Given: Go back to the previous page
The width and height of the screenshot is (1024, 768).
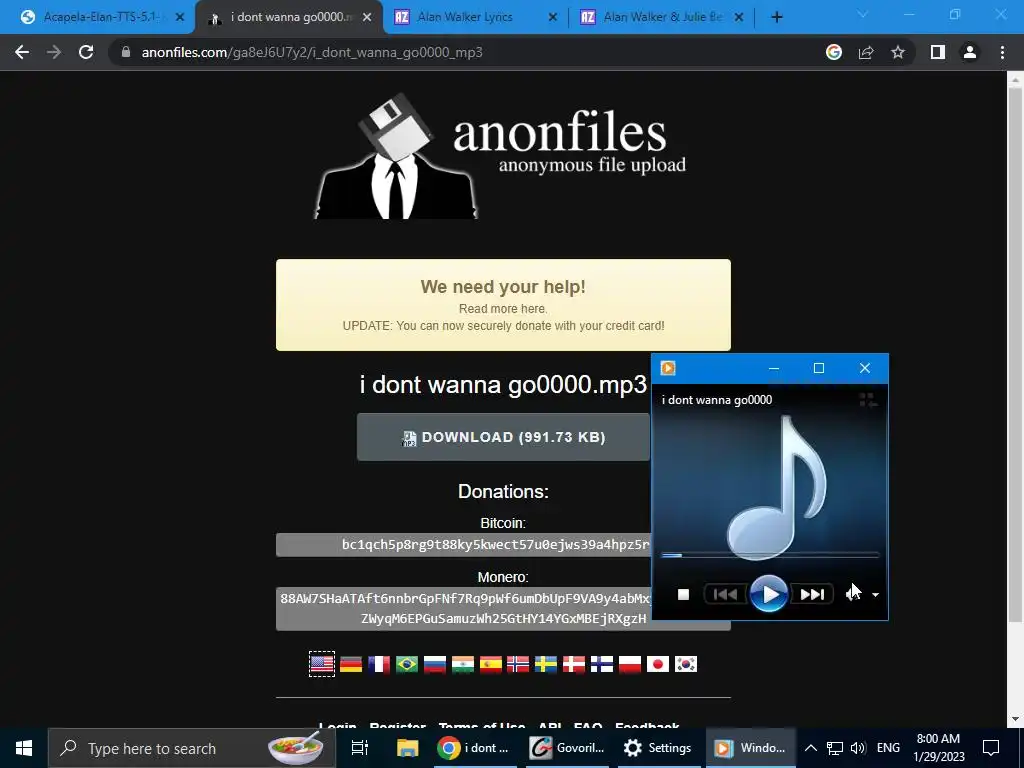Looking at the screenshot, I should click(x=22, y=52).
